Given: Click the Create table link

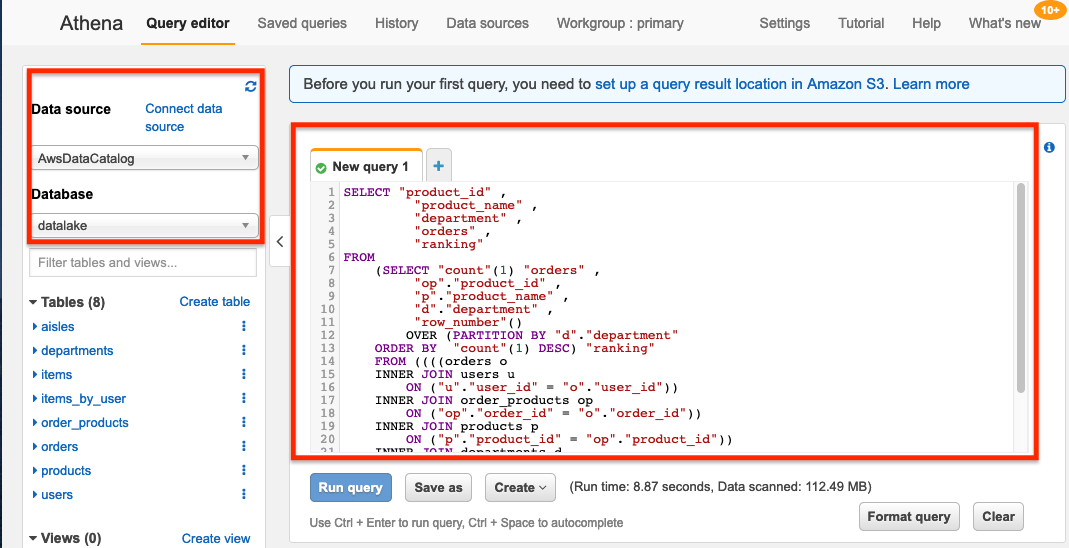Looking at the screenshot, I should pos(215,301).
